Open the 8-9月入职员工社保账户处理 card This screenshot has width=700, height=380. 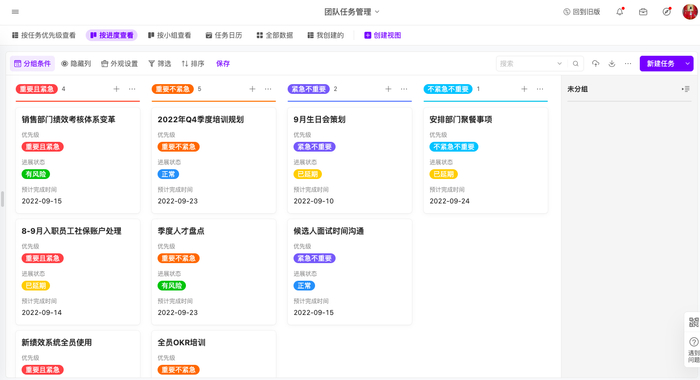coord(78,272)
